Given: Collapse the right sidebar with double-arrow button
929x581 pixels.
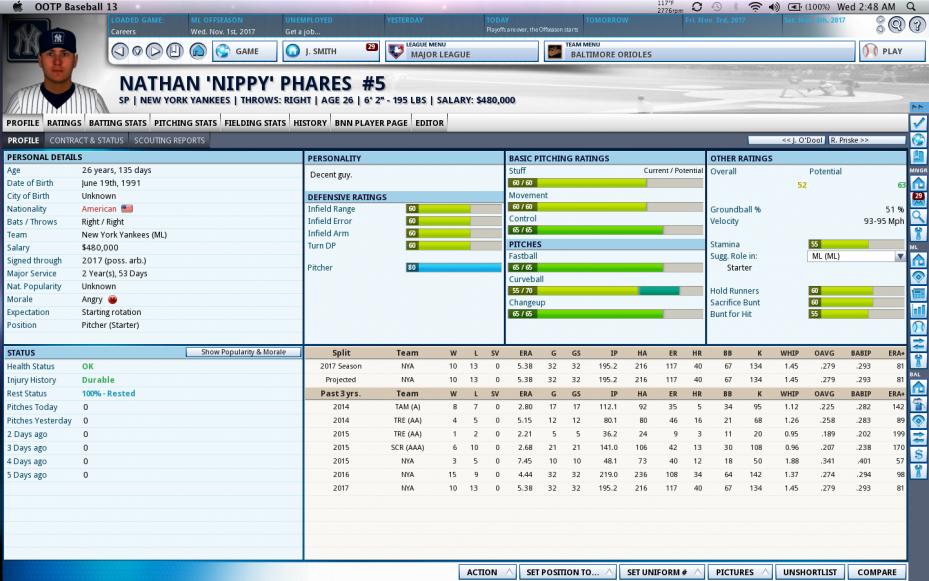Looking at the screenshot, I should 918,107.
